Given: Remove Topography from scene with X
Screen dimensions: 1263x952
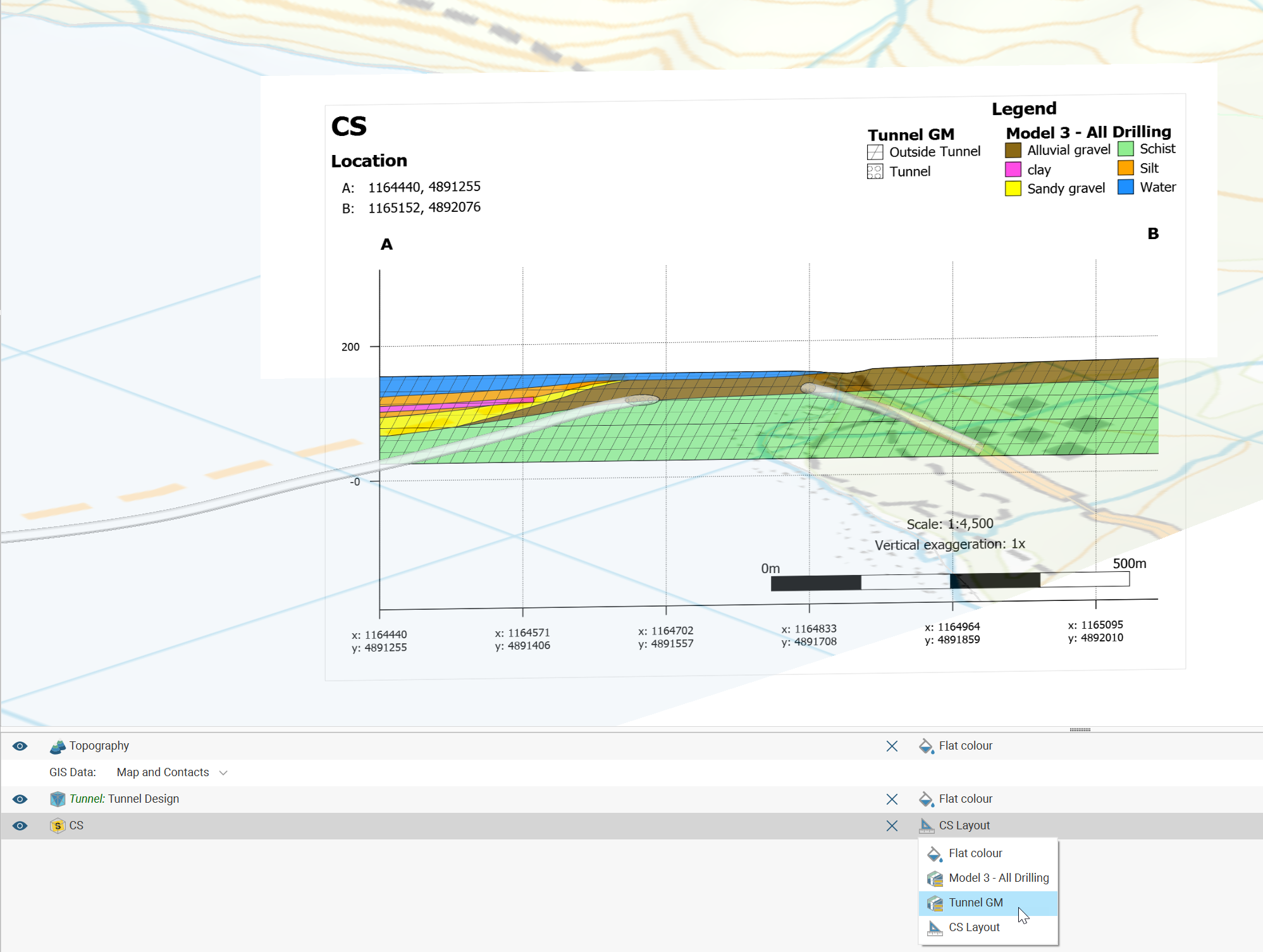Looking at the screenshot, I should [892, 746].
